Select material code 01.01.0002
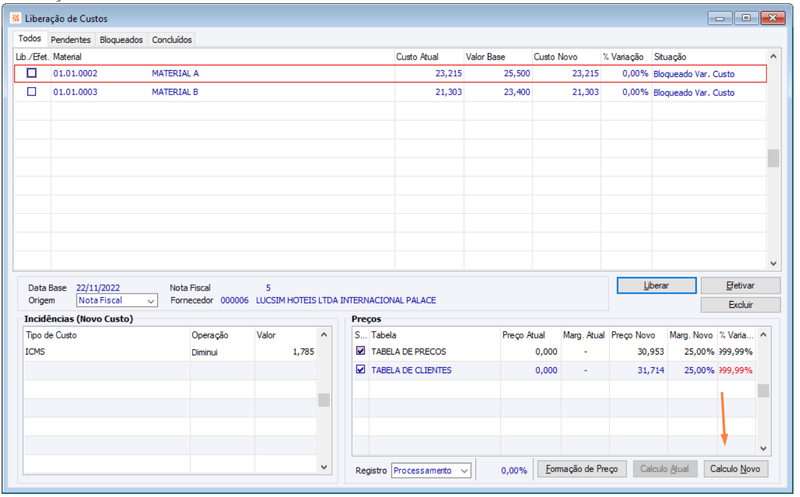 [75, 73]
